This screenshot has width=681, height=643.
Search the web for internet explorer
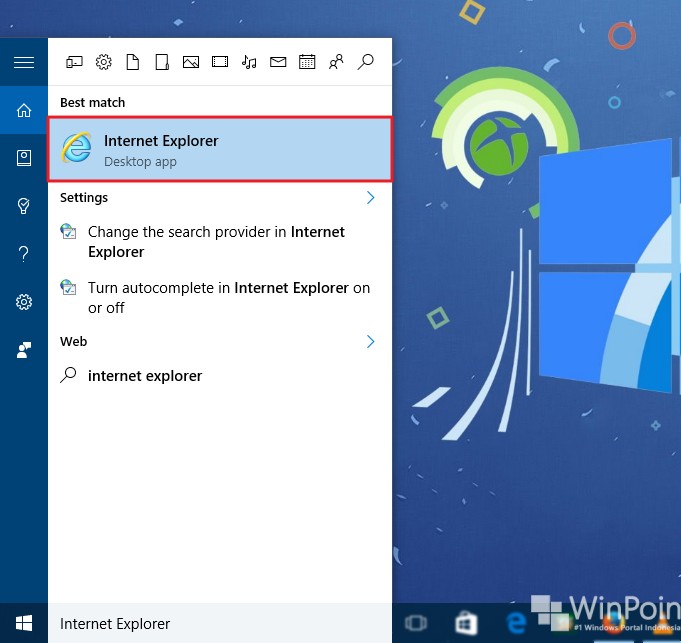220,376
